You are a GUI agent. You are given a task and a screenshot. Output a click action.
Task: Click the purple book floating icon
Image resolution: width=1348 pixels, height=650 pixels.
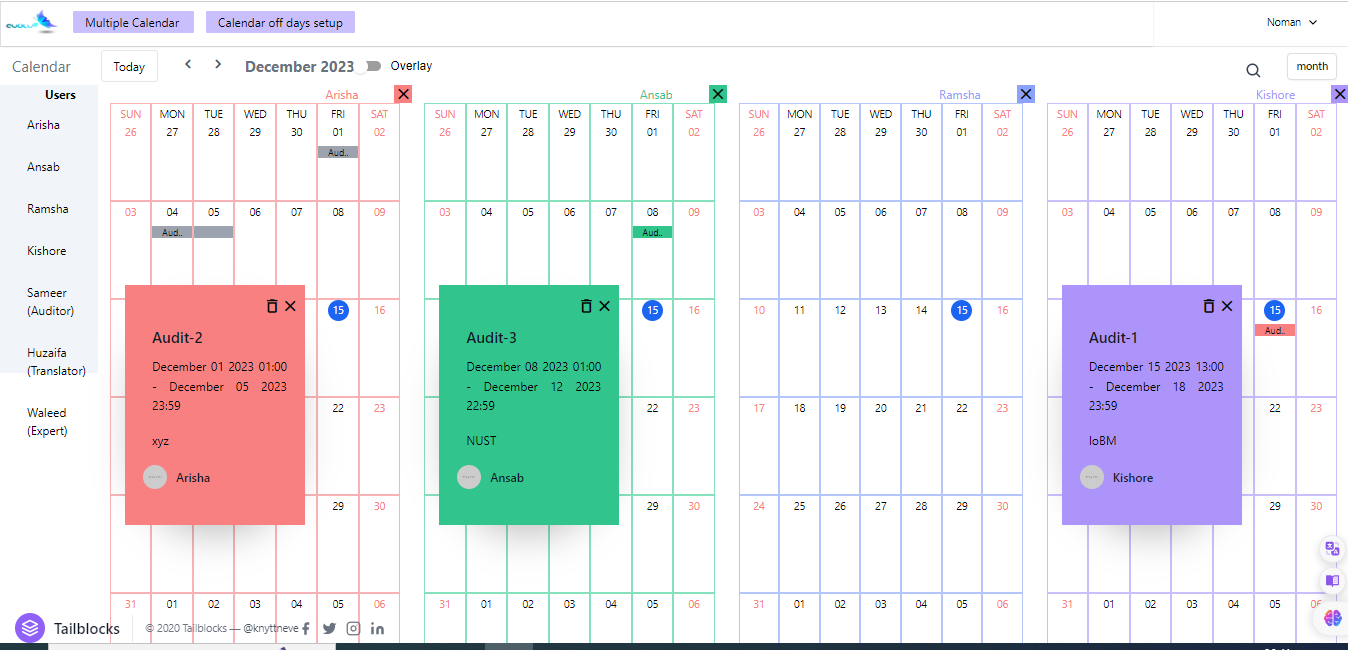[1331, 581]
